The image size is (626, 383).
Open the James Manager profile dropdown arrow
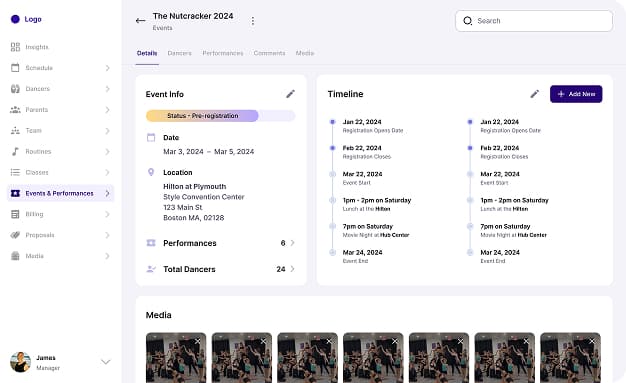click(105, 362)
